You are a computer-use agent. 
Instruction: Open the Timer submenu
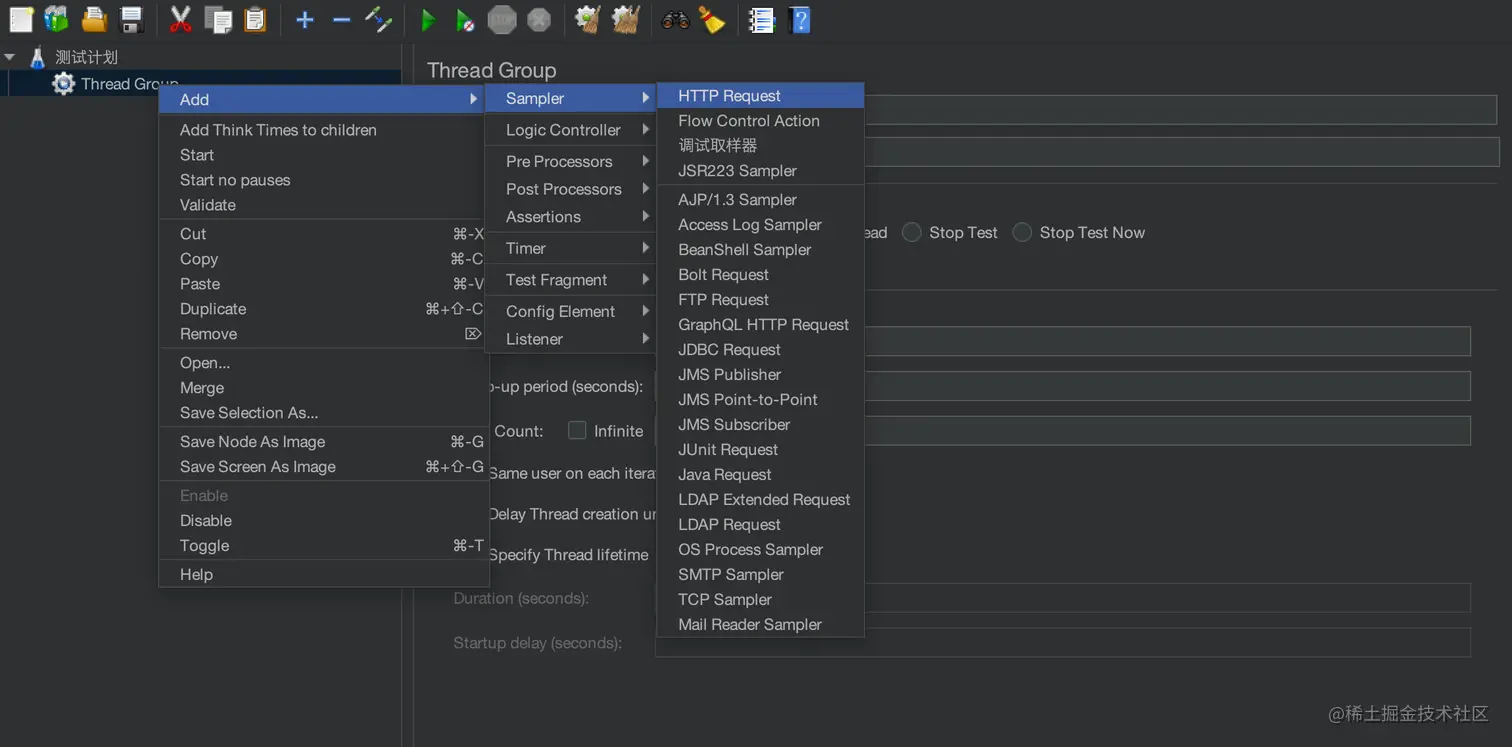571,248
